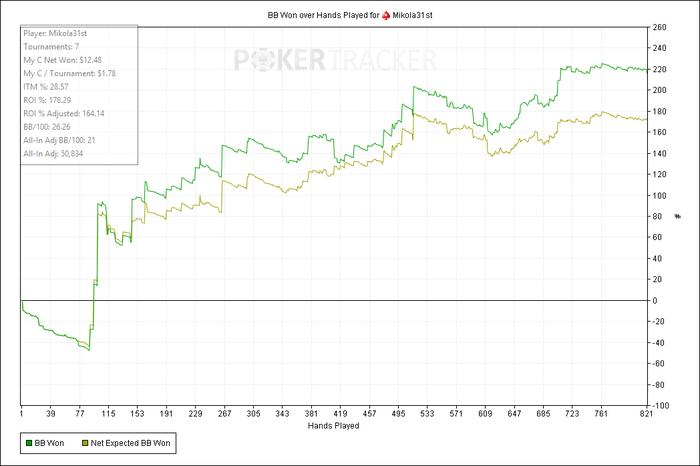Viewport: 700px width, 466px height.
Task: Click the green BB Won legend swatch
Action: point(29,443)
